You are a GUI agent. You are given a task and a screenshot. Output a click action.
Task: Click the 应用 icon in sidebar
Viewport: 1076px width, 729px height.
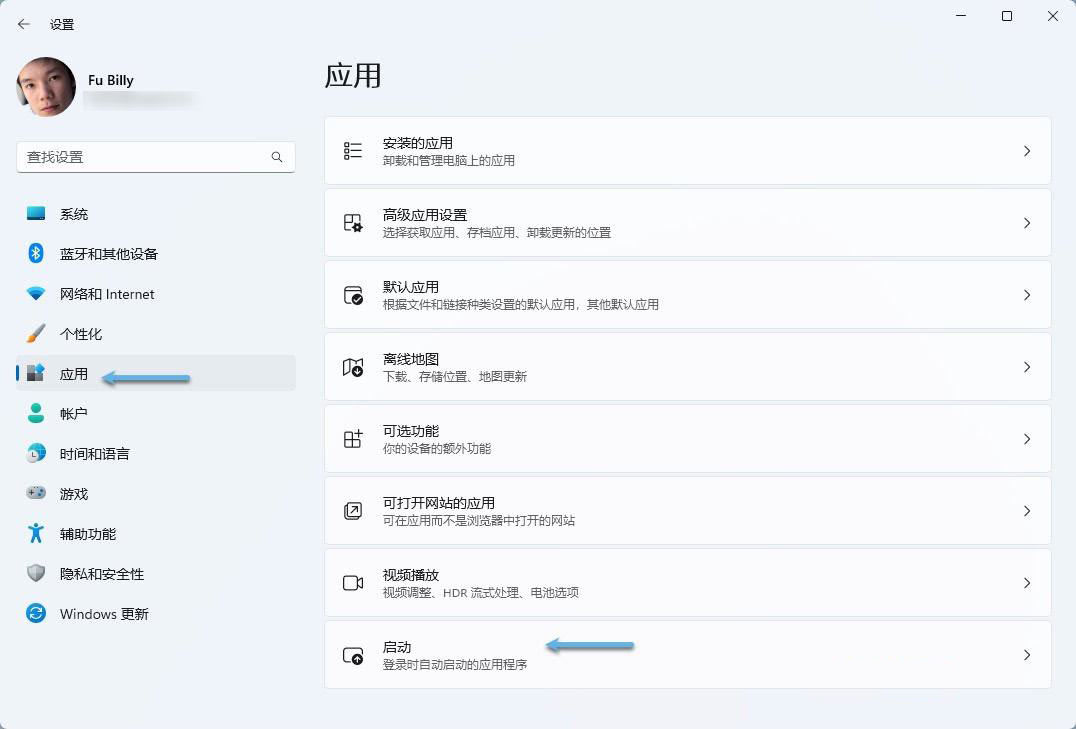tap(38, 373)
